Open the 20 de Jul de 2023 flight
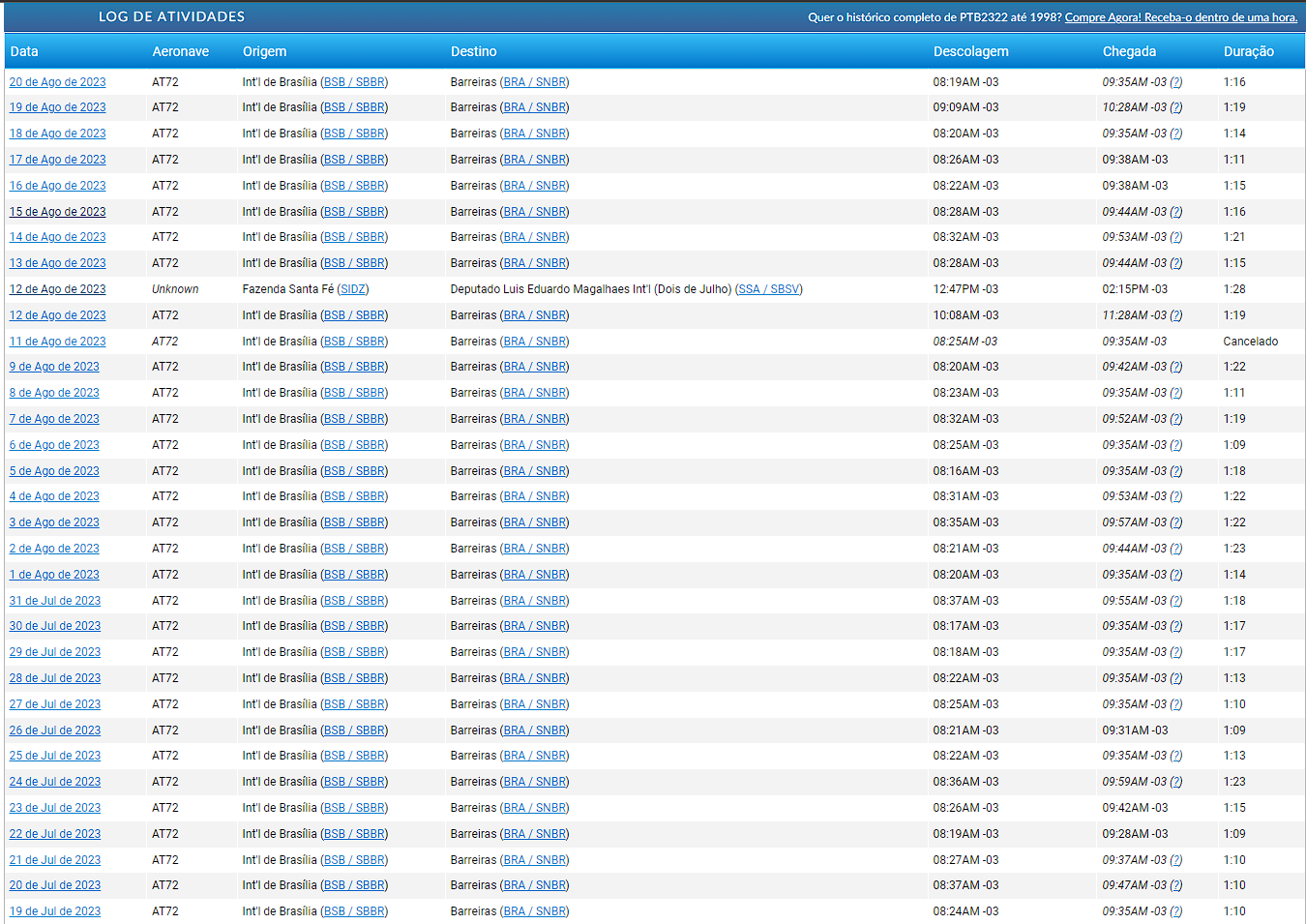 55,885
